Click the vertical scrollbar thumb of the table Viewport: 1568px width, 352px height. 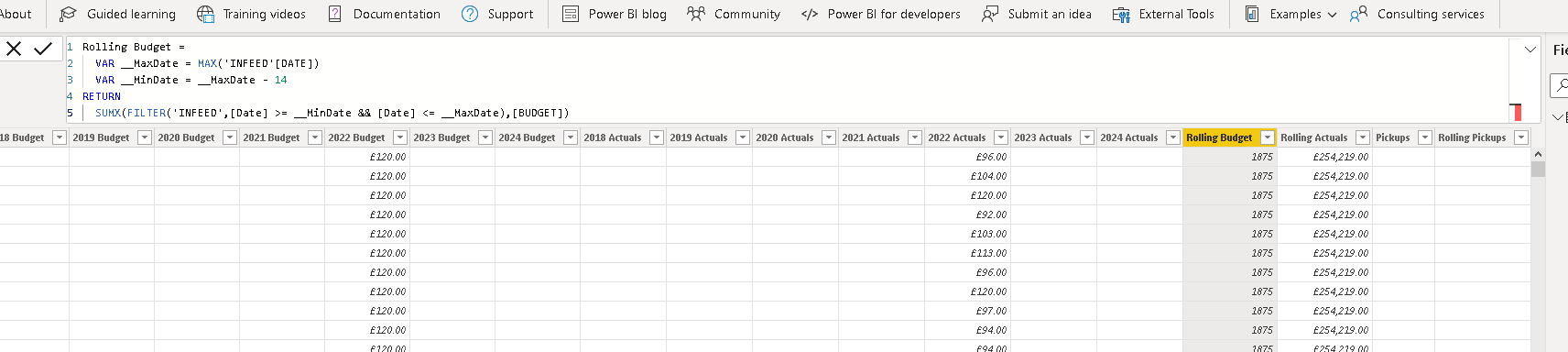coord(1538,169)
